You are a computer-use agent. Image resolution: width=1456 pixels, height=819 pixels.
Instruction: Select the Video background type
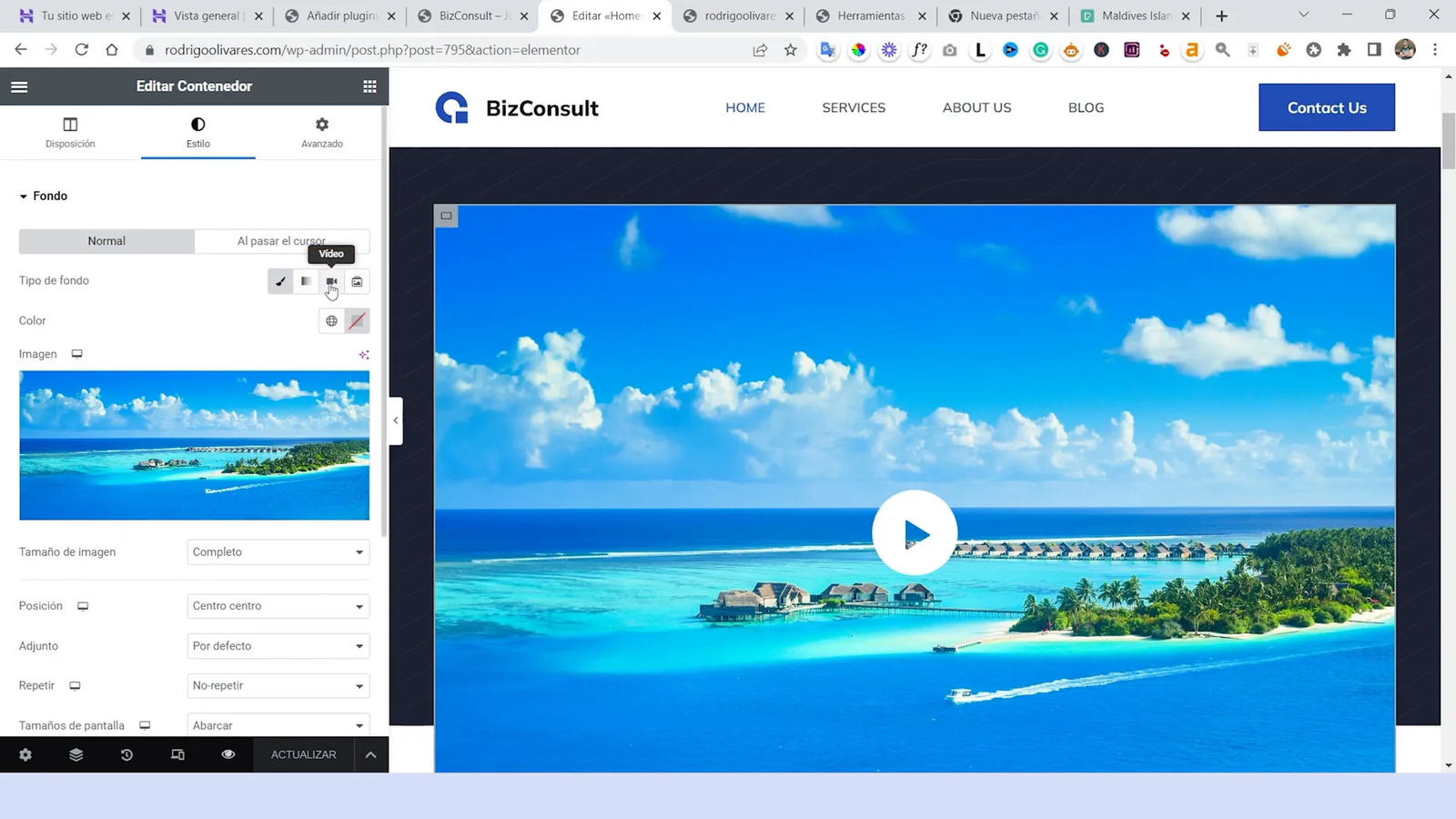pyautogui.click(x=331, y=281)
